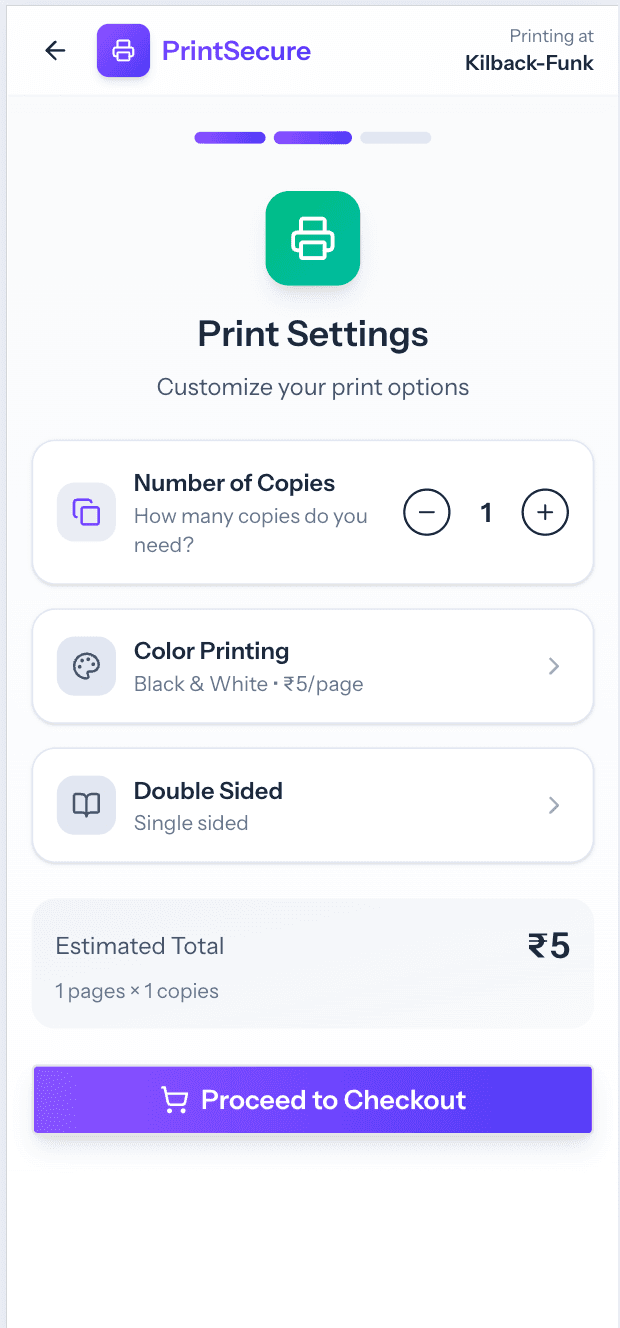Click the Estimated Total summary
The width and height of the screenshot is (620, 1328).
click(313, 963)
